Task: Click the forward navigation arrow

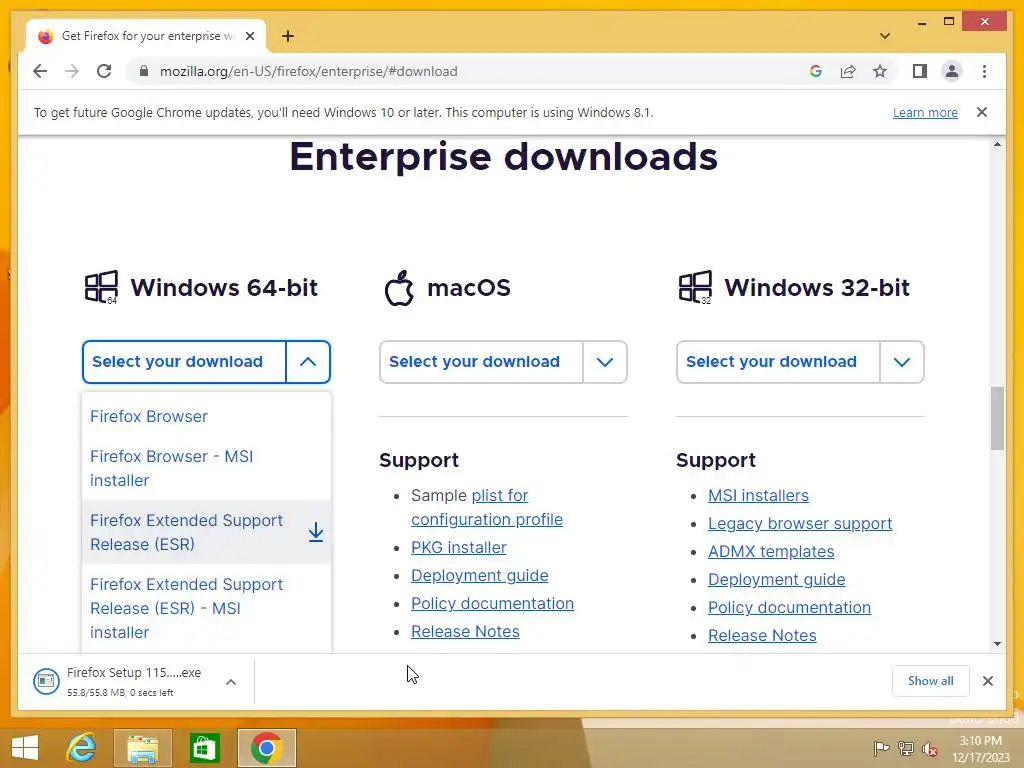Action: 72,71
